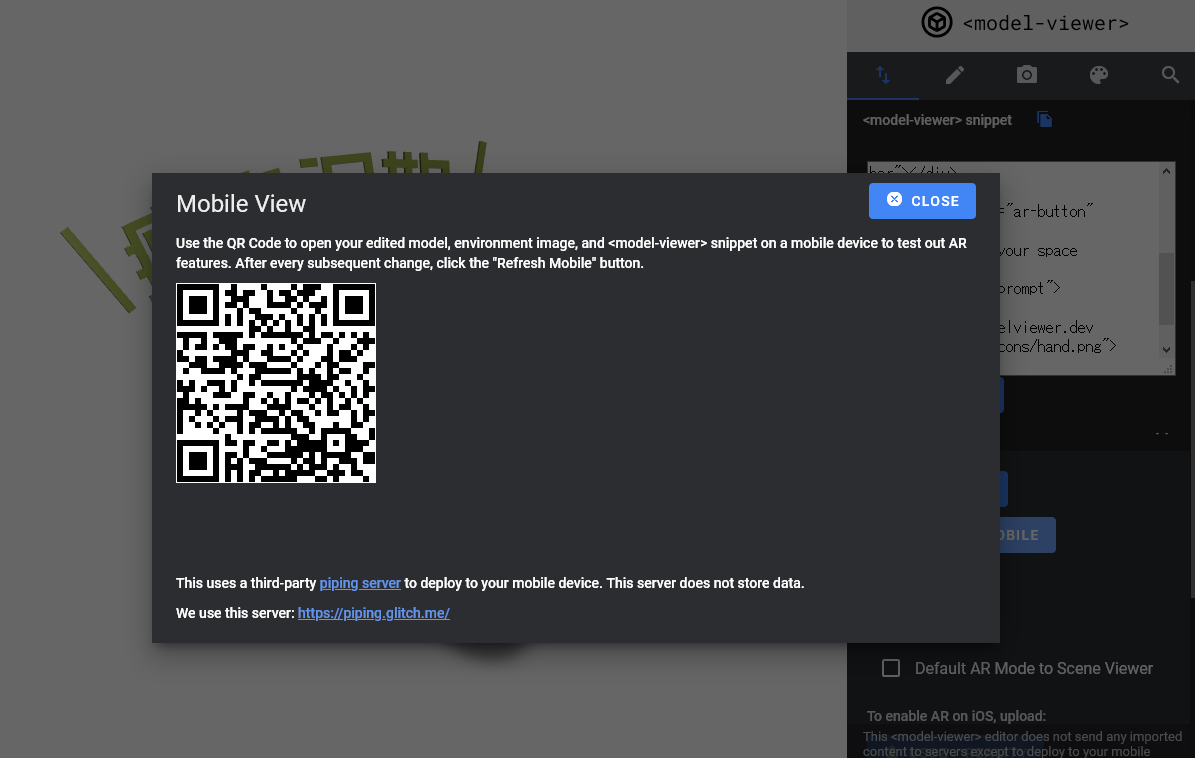Click the QR code image
Screen dimensions: 1195x758
[276, 383]
